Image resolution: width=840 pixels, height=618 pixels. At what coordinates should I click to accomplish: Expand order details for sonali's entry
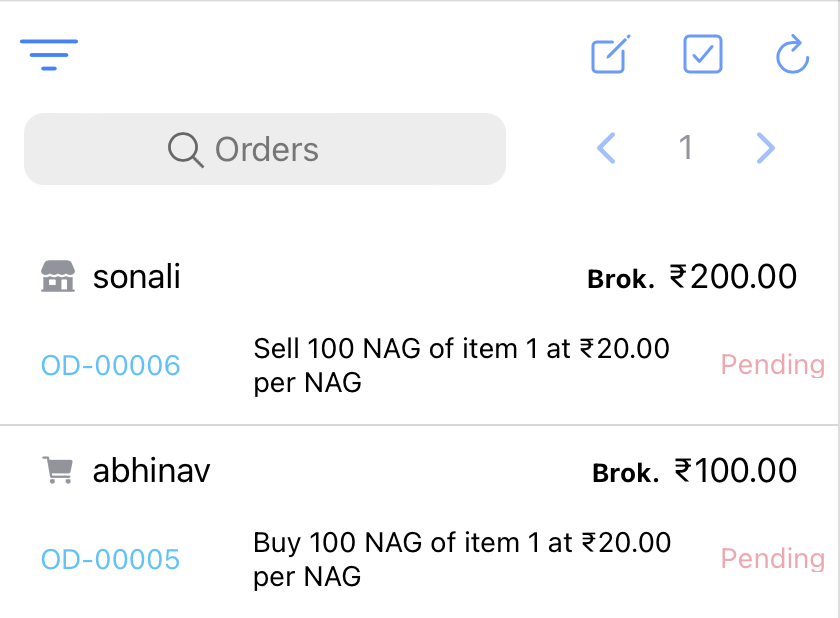(460, 364)
